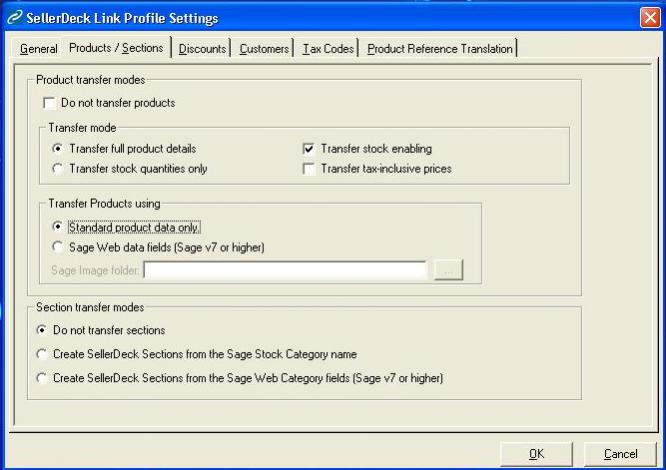Select Do not transfer sections
The image size is (666, 470).
click(x=41, y=331)
